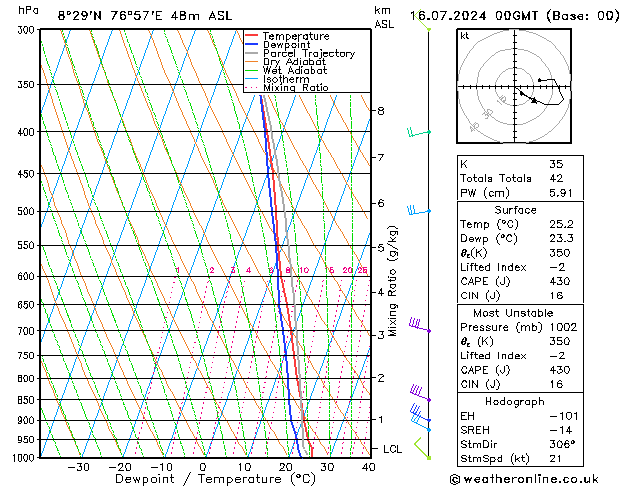Click the SREH value -14
Screen dimensions: 629x486
pyautogui.click(x=561, y=430)
